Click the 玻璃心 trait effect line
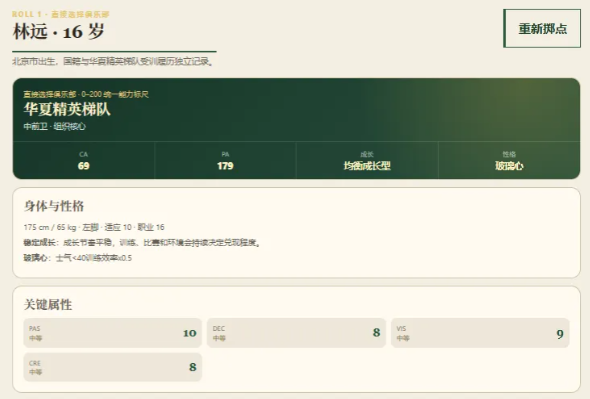 click(x=78, y=258)
